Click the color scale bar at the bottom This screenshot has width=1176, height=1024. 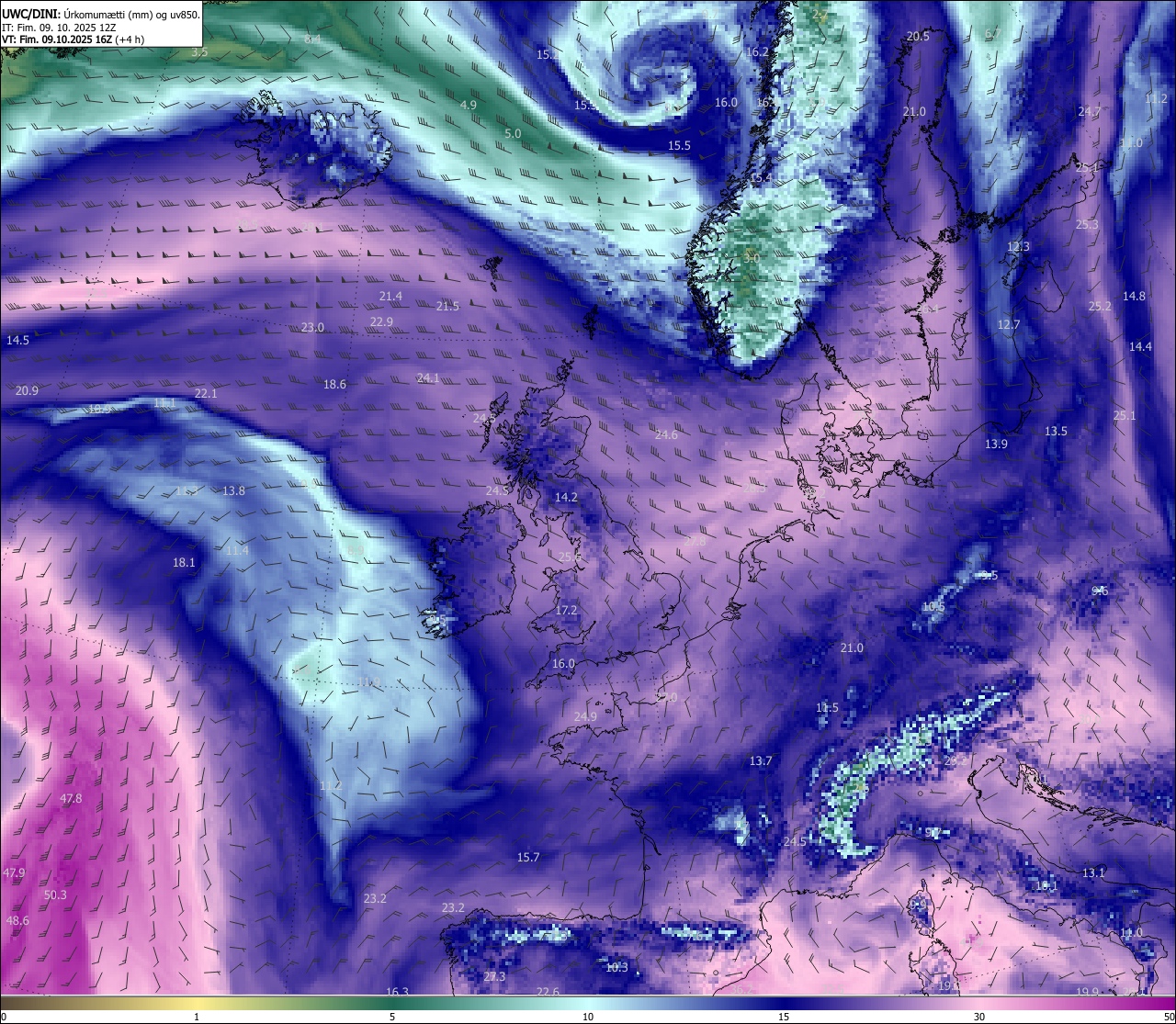[x=588, y=1003]
